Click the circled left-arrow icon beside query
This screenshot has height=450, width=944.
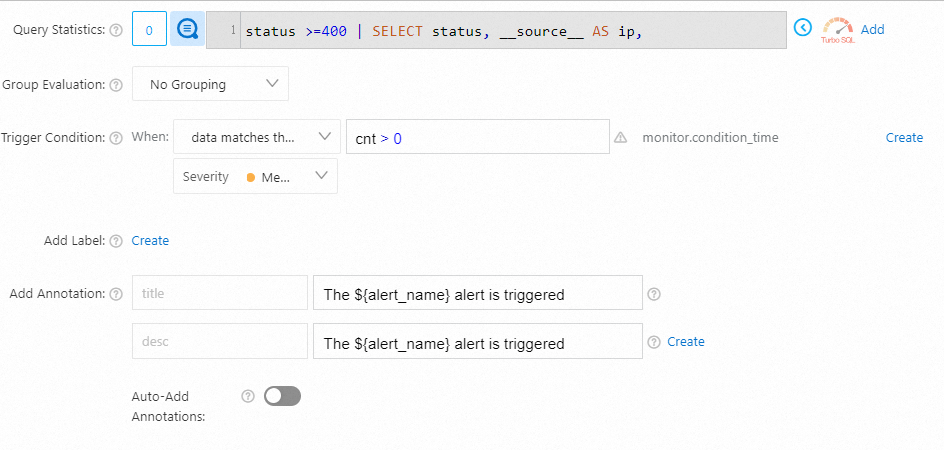[x=803, y=27]
